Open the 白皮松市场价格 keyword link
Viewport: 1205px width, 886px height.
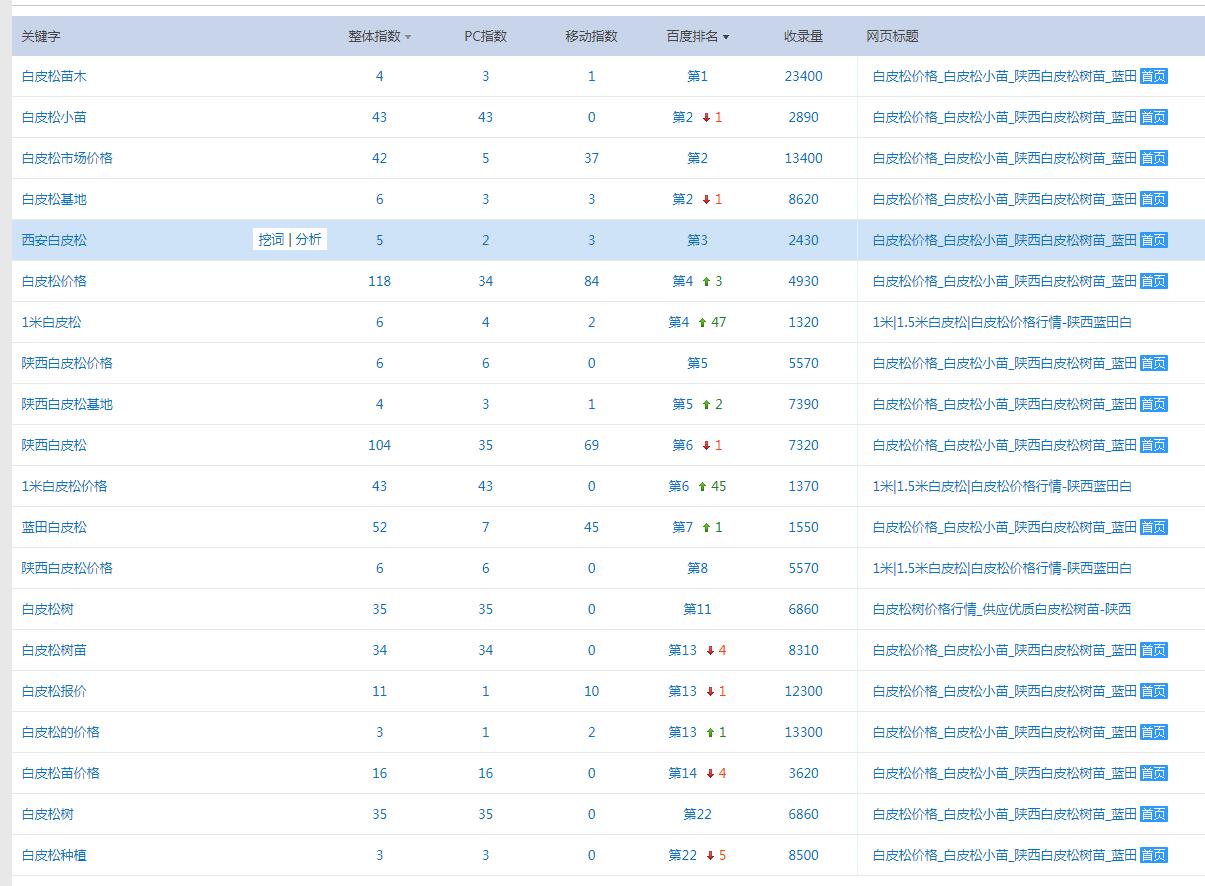coord(67,158)
